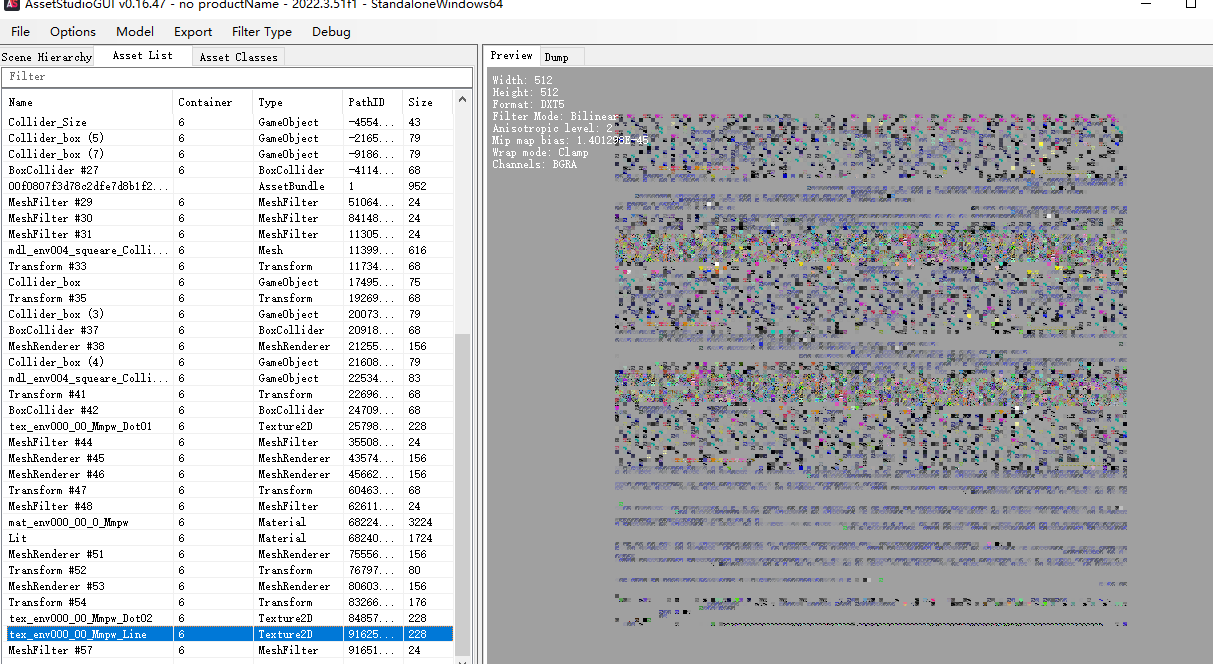Sort the list by Name column header

[87, 102]
